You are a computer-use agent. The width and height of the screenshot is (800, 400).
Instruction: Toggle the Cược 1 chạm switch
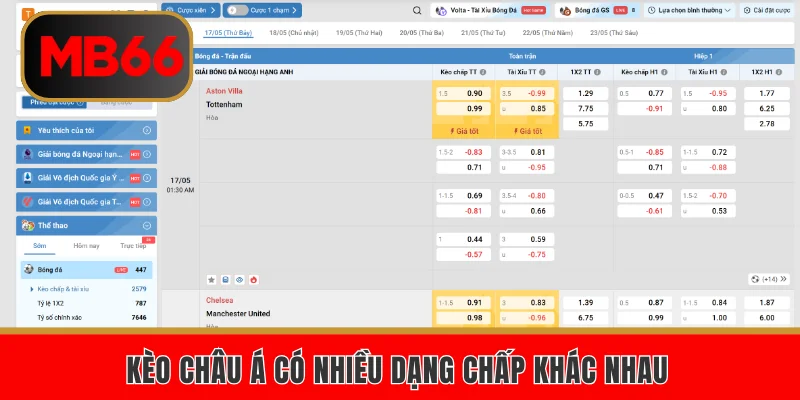pyautogui.click(x=238, y=10)
